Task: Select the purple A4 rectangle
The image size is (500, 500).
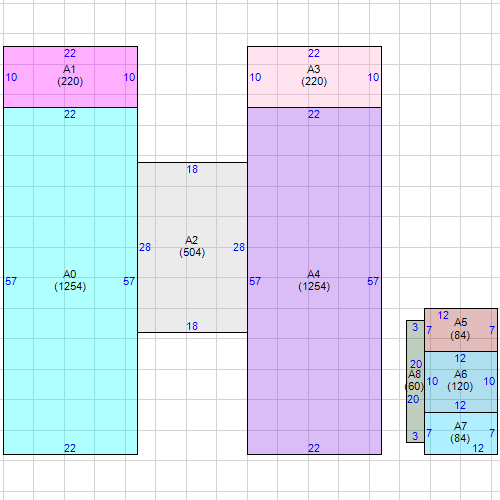Action: coord(314,281)
